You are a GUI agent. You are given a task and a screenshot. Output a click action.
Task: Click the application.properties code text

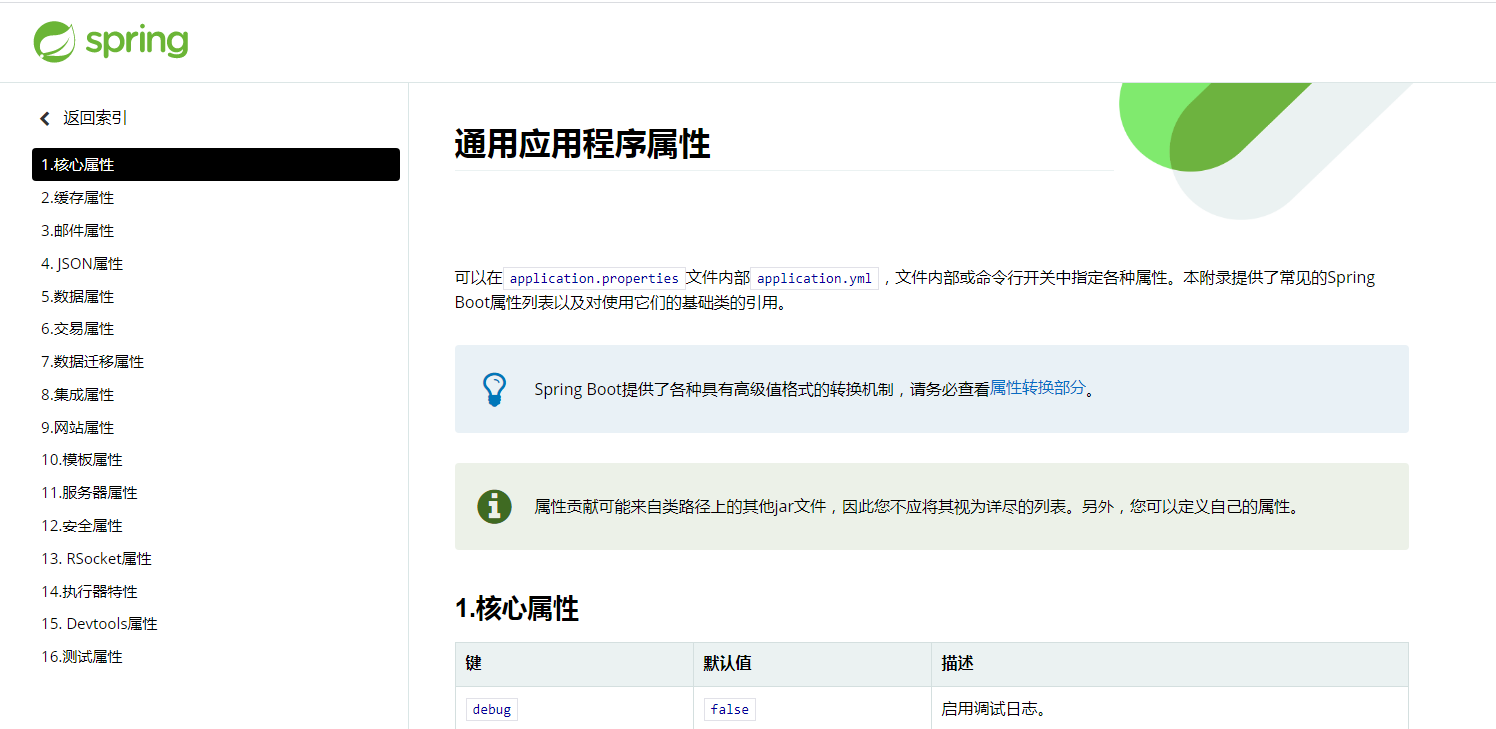(x=594, y=279)
